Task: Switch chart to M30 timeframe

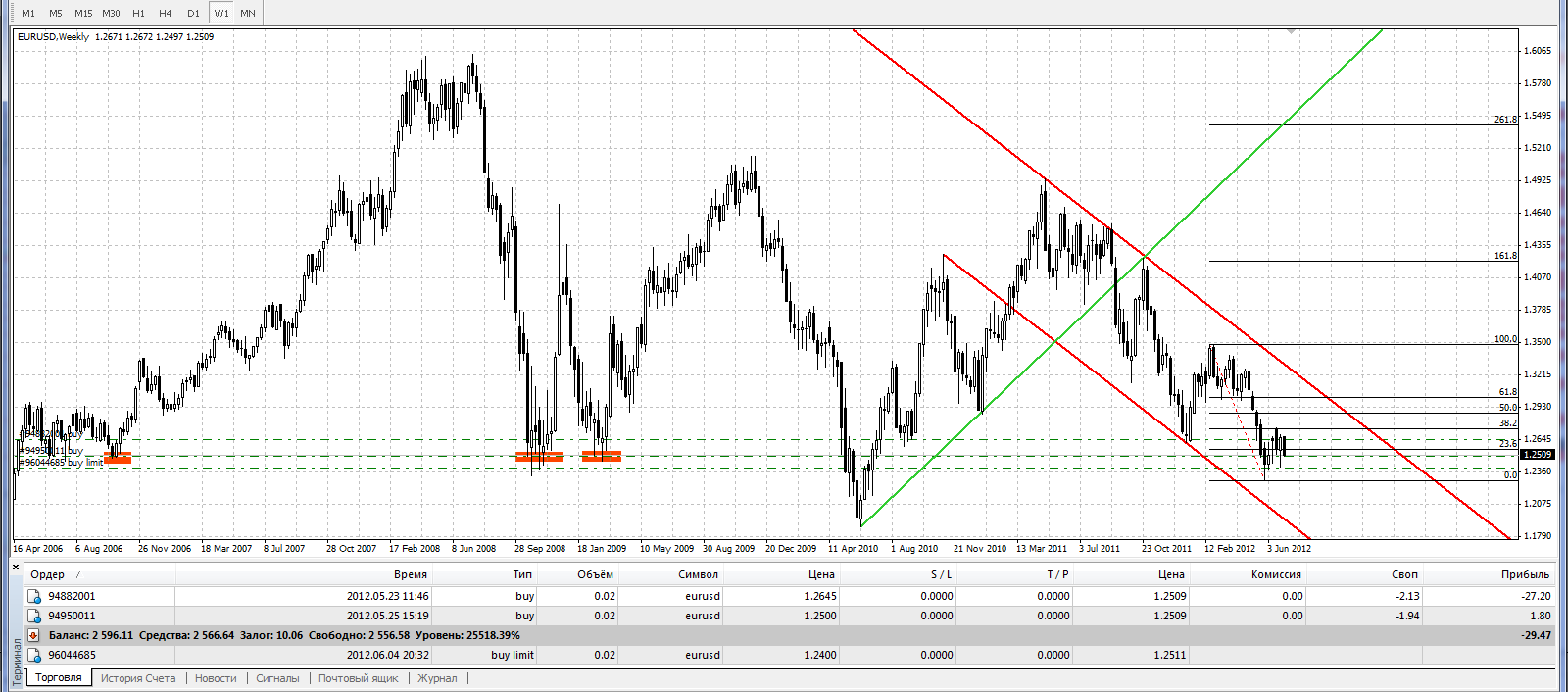Action: click(x=111, y=13)
